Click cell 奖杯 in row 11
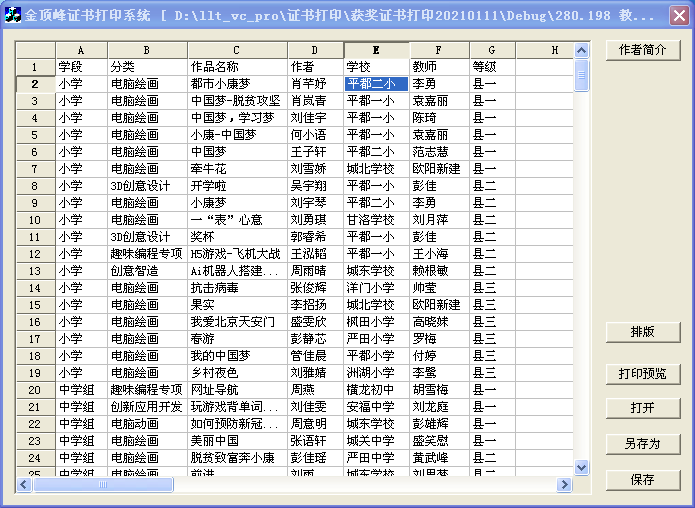 pos(238,237)
